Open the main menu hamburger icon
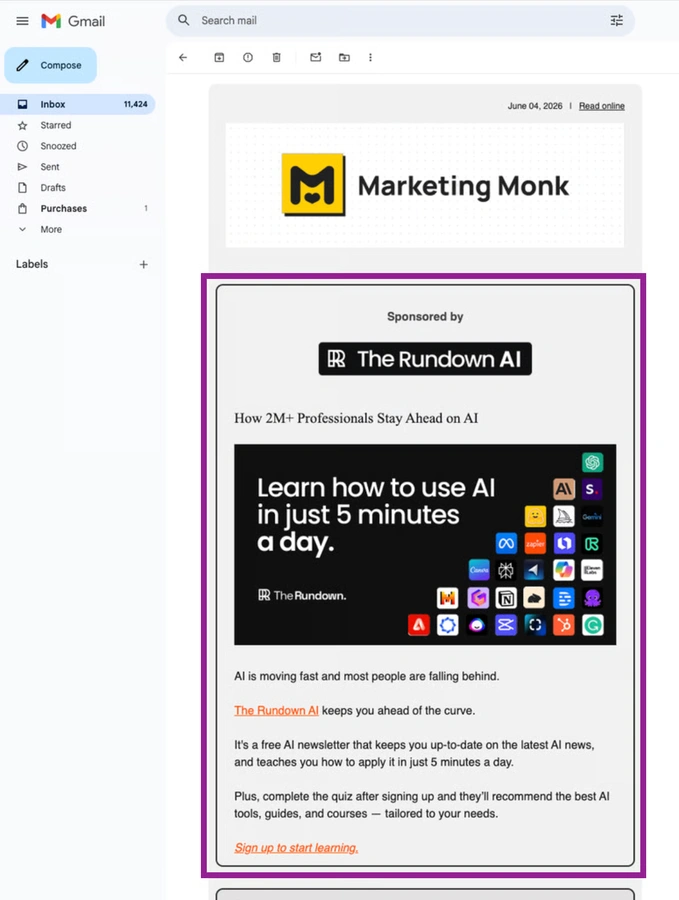The height and width of the screenshot is (900, 679). point(22,21)
